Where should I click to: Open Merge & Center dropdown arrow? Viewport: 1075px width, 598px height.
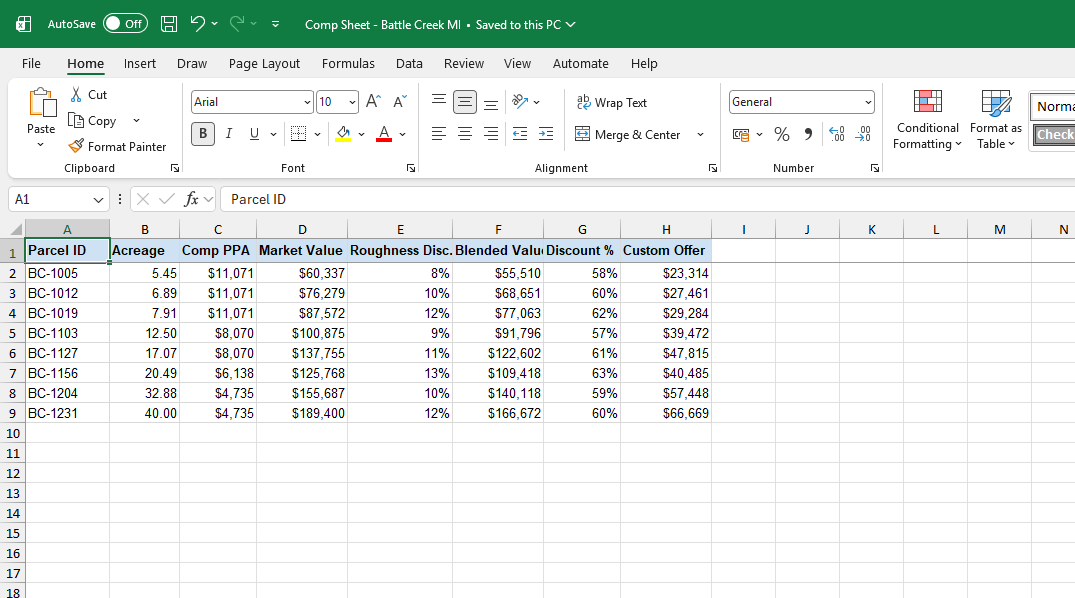700,134
